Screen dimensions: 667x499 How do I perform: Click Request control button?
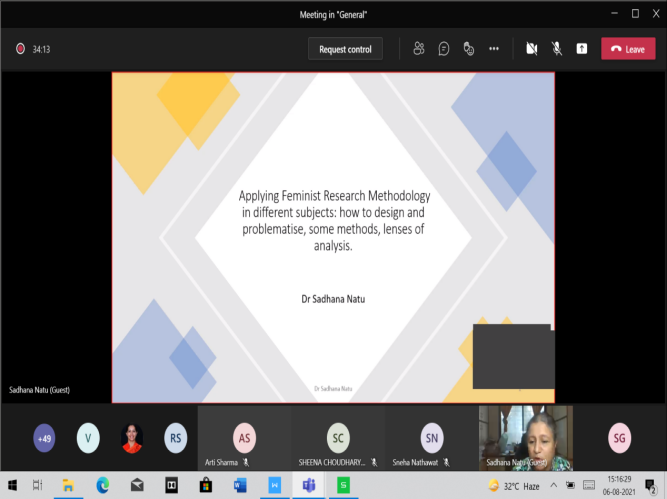(x=345, y=49)
